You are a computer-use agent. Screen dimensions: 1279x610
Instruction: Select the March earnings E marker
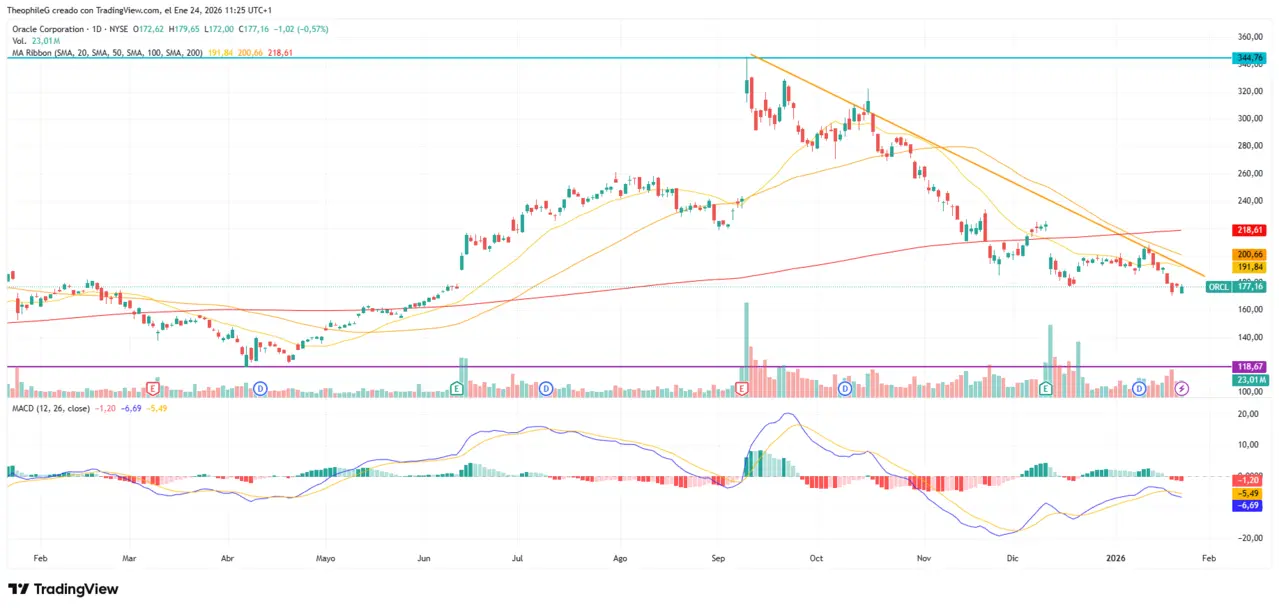tap(153, 388)
